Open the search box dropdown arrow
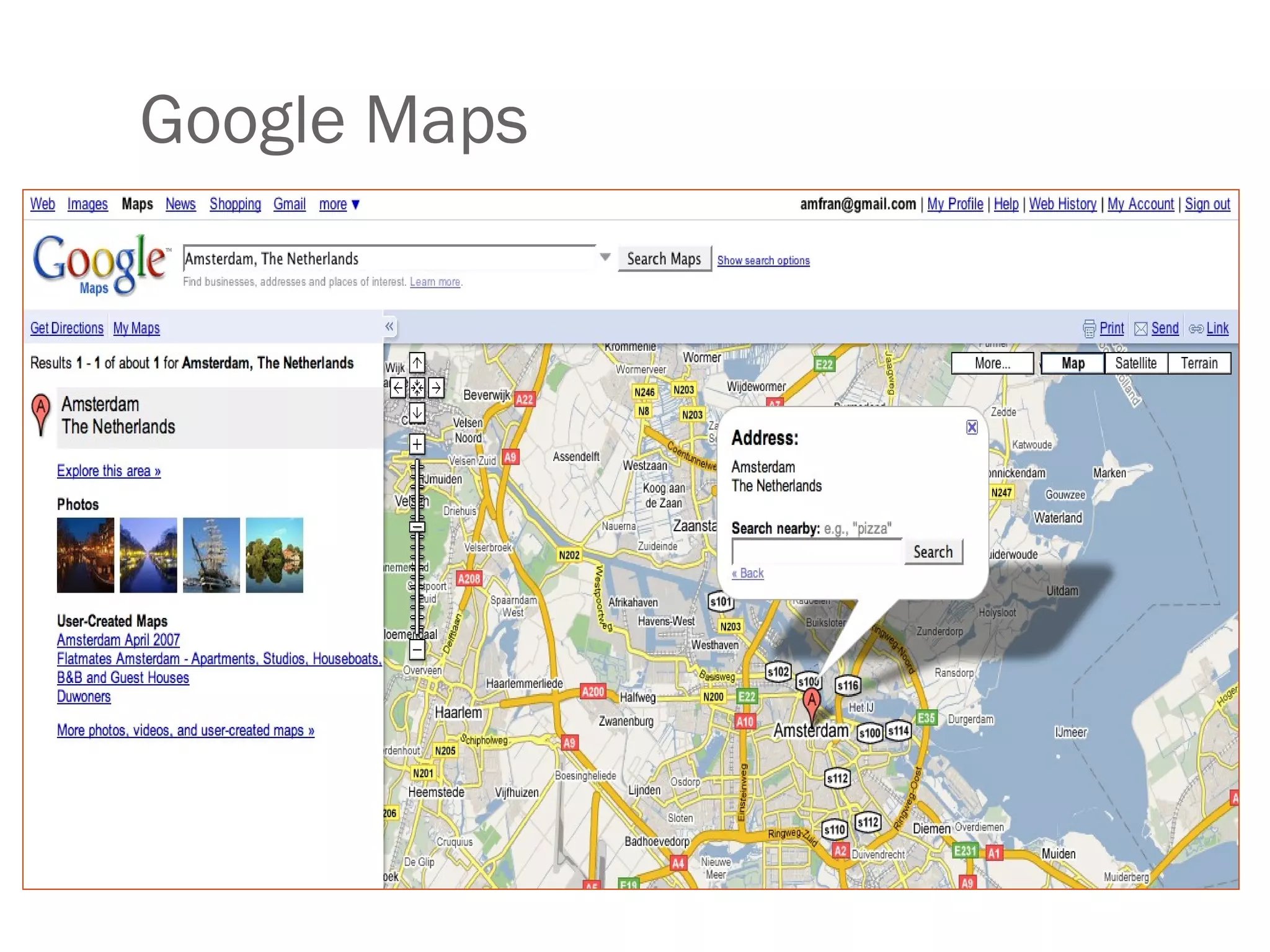This screenshot has width=1270, height=952. click(x=605, y=257)
